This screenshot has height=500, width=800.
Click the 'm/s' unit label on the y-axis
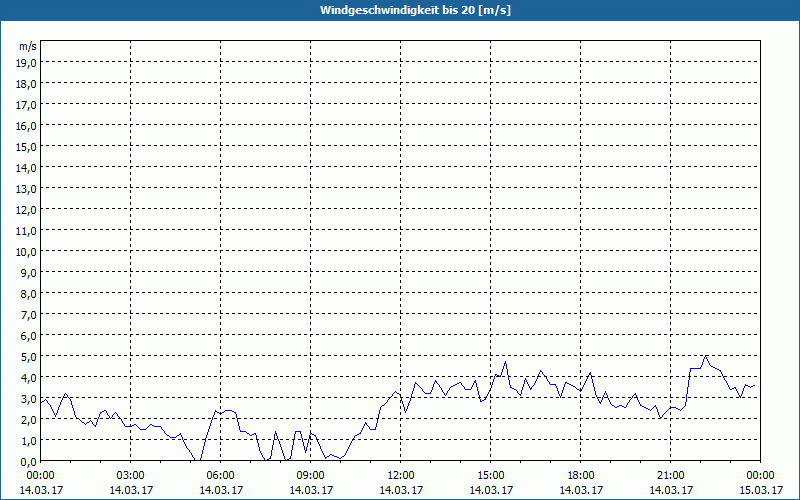coord(28,46)
